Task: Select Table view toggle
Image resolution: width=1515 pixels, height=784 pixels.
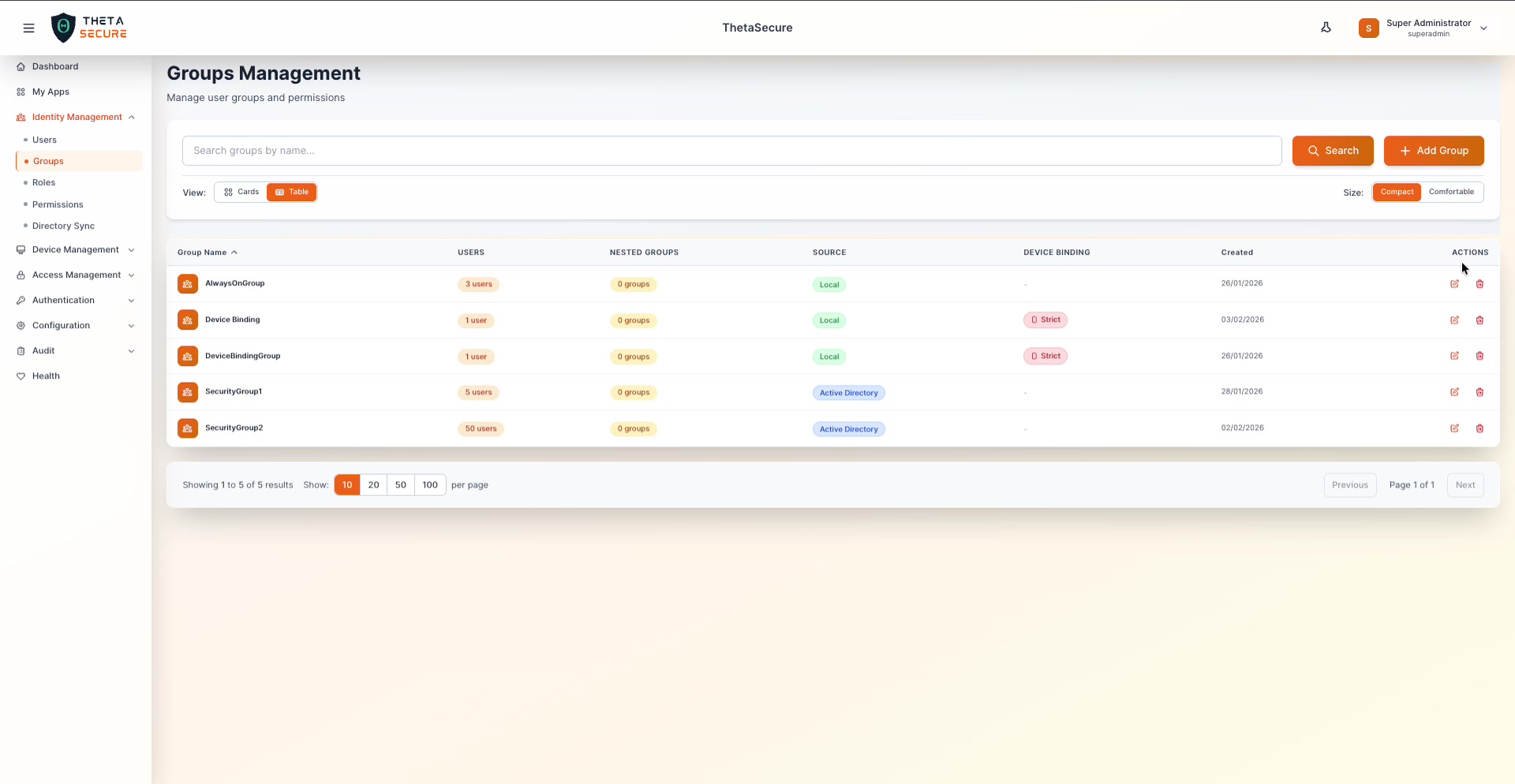Action: coord(292,192)
